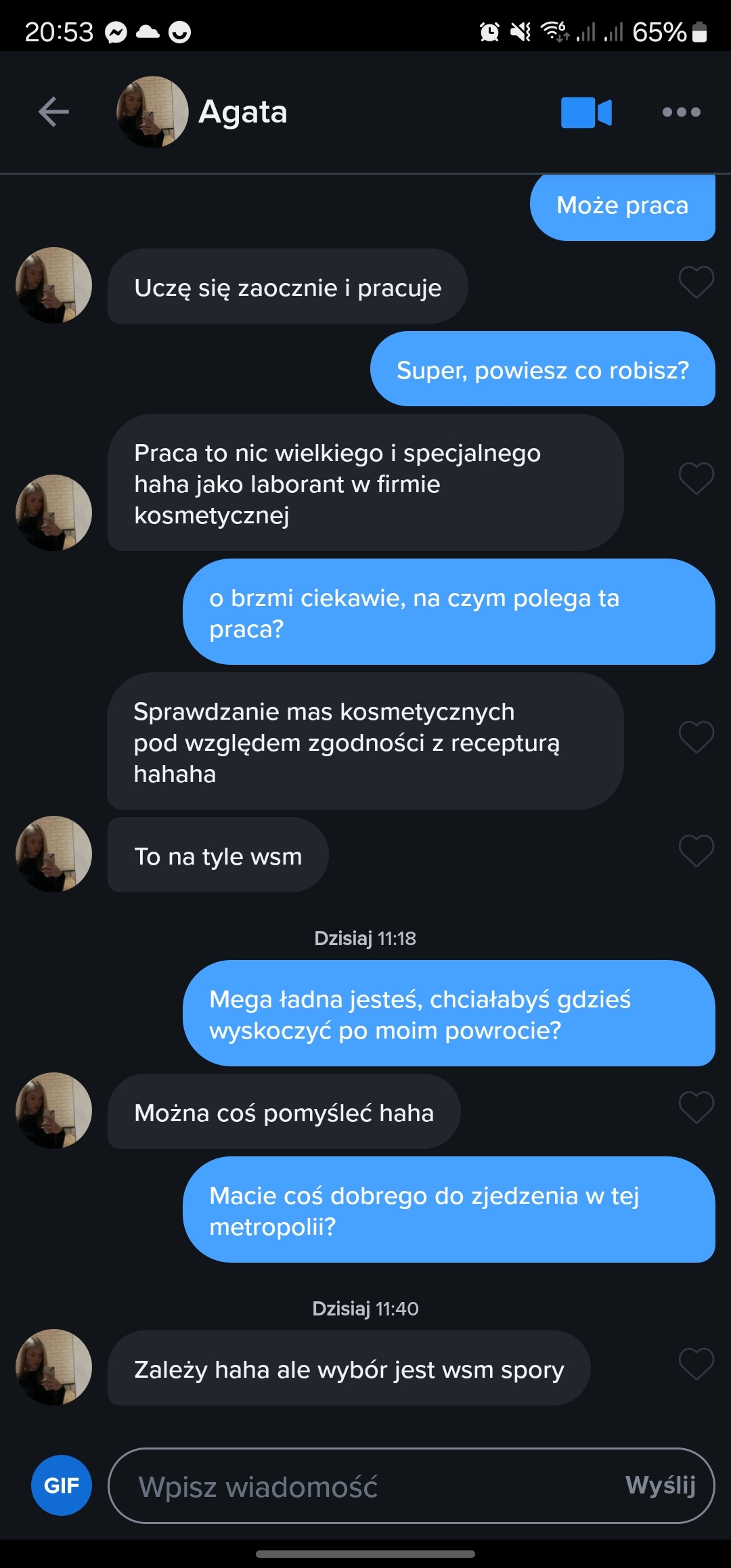Focus the Wpisz wiadomość text field
The width and height of the screenshot is (731, 1568).
pyautogui.click(x=365, y=1486)
